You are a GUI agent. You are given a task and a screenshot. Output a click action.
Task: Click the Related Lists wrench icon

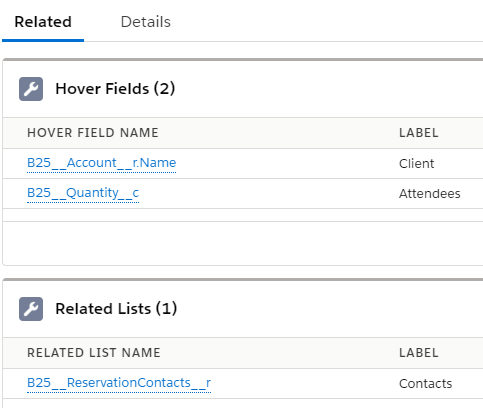[31, 309]
